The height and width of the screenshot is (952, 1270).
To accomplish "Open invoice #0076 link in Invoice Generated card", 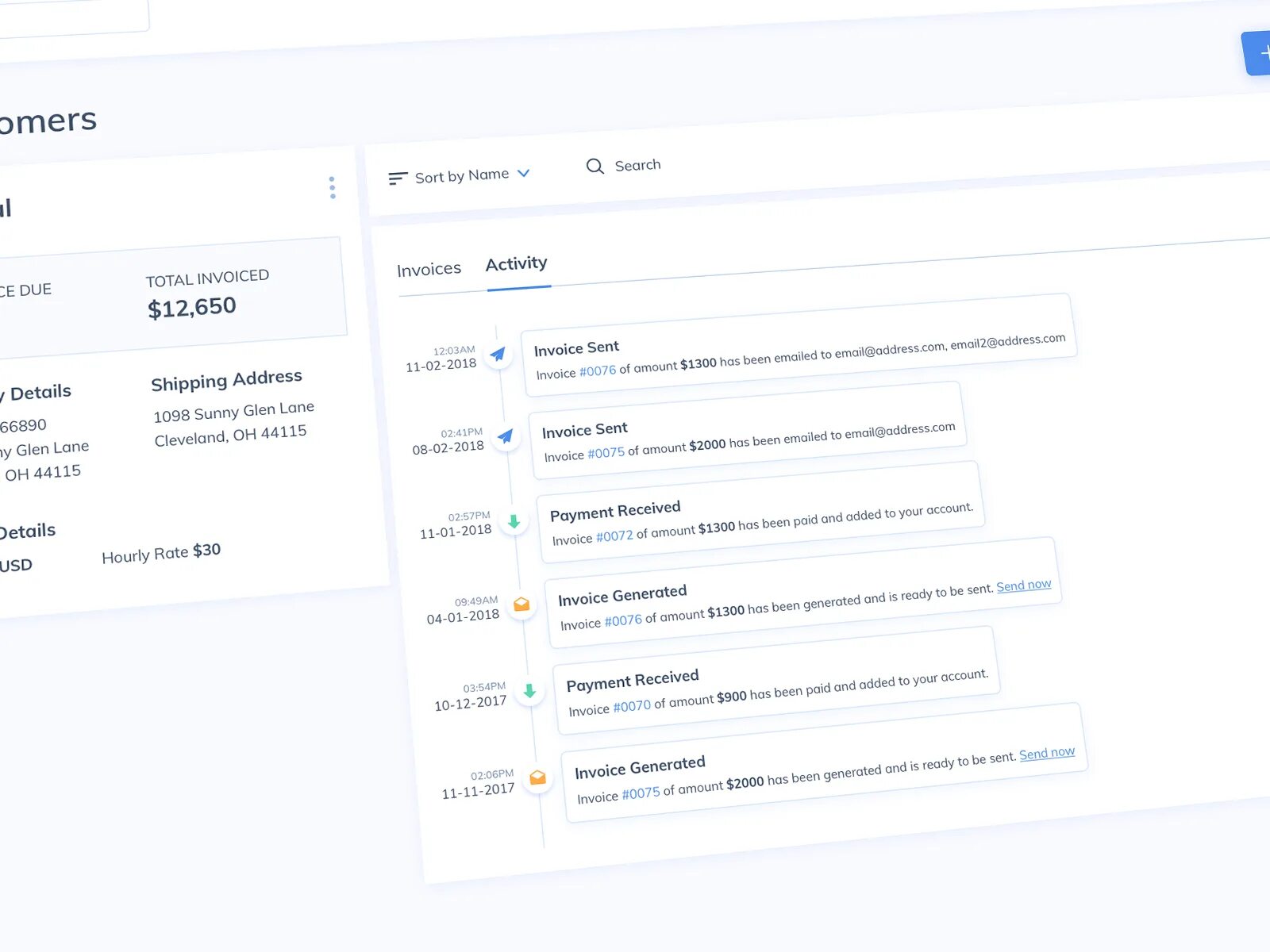I will 623,620.
